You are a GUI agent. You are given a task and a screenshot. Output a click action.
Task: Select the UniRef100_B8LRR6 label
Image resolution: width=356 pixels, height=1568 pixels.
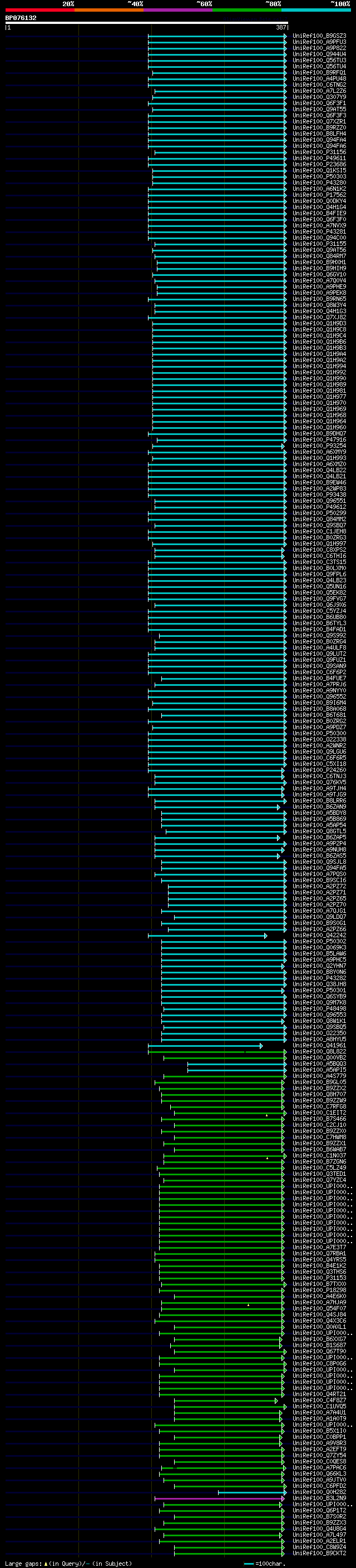319,800
